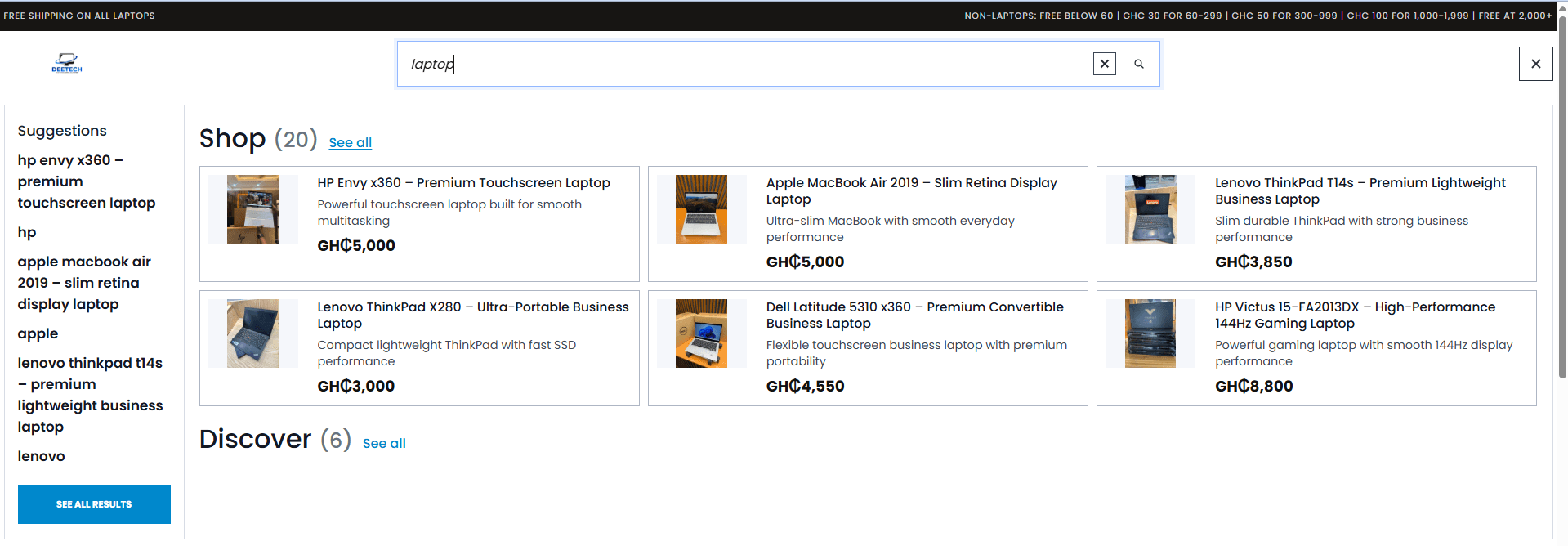Click title Lenovo ThinkPad T14s – Premium Lightweight

(1360, 191)
